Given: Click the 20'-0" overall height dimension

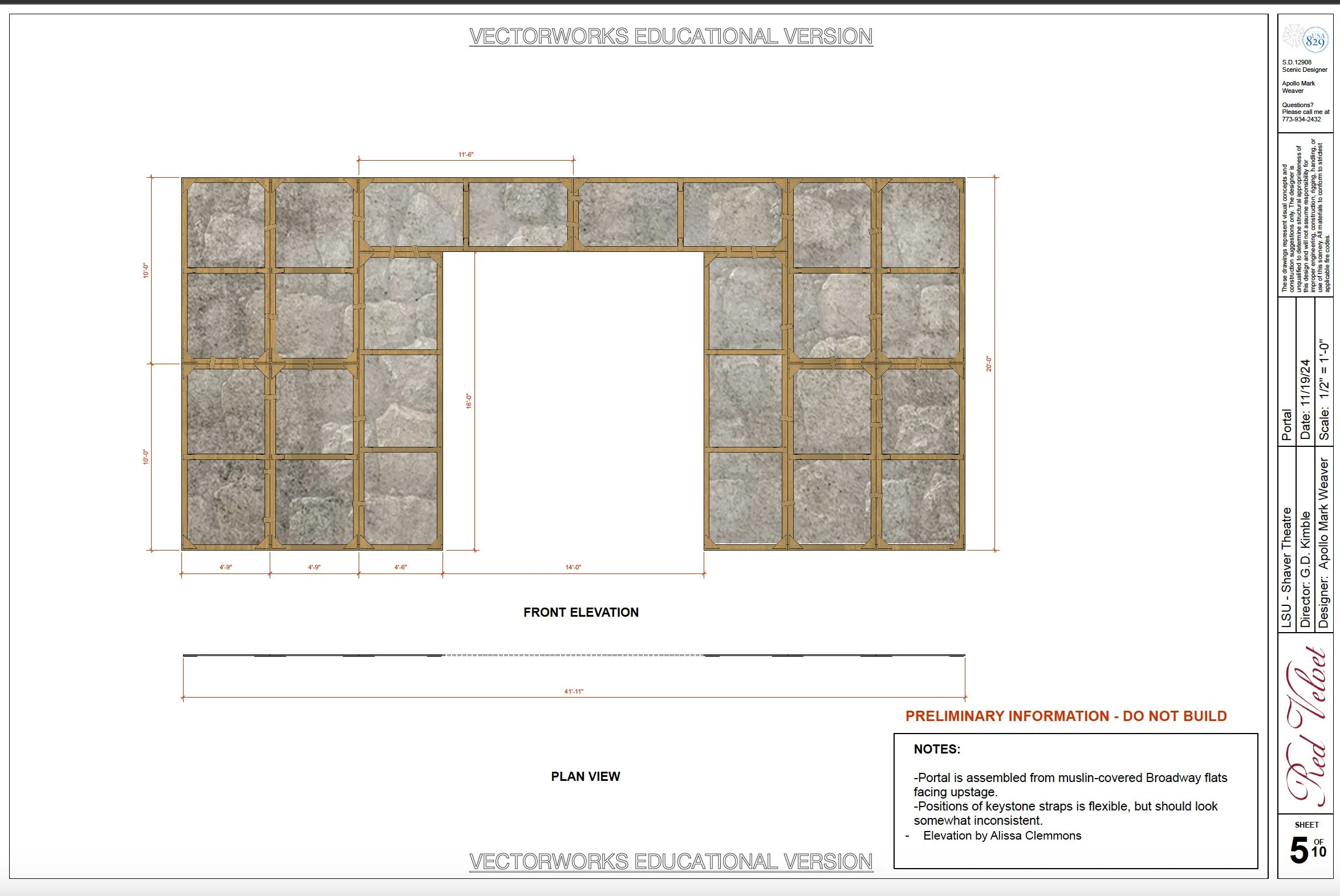Looking at the screenshot, I should (988, 364).
